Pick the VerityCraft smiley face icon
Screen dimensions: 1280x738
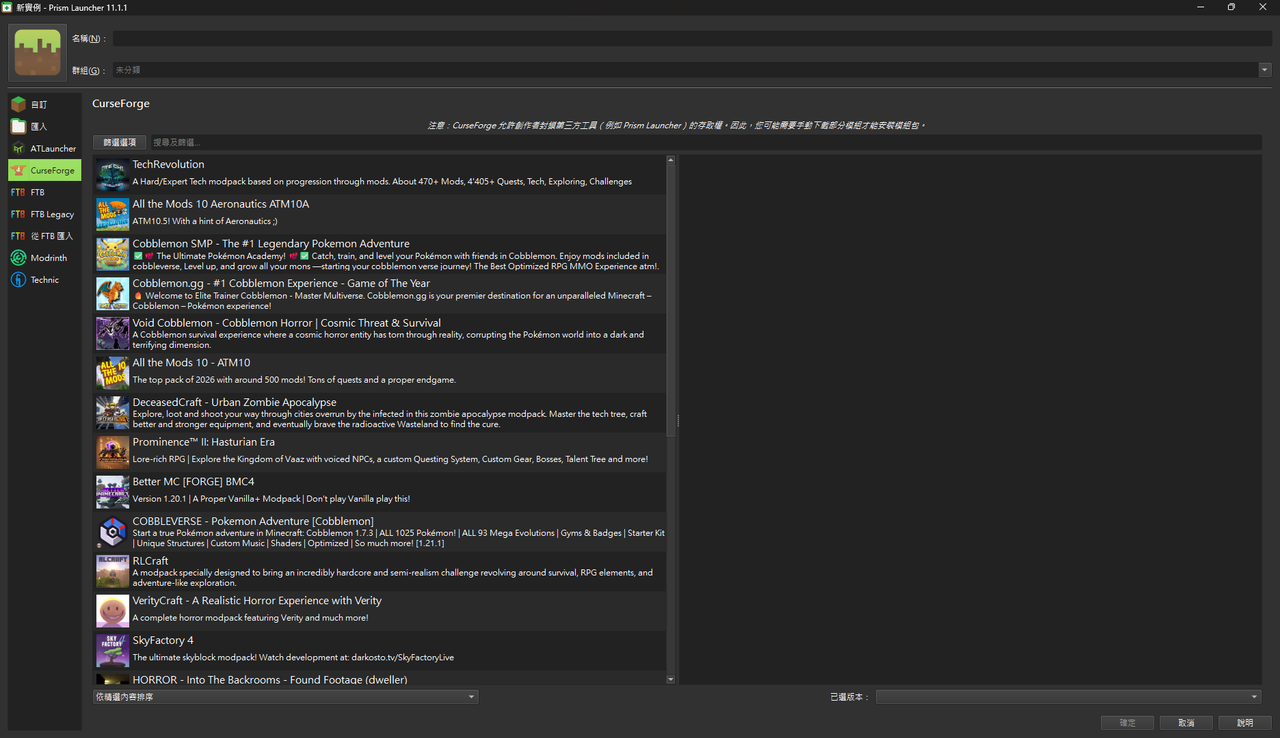(112, 611)
